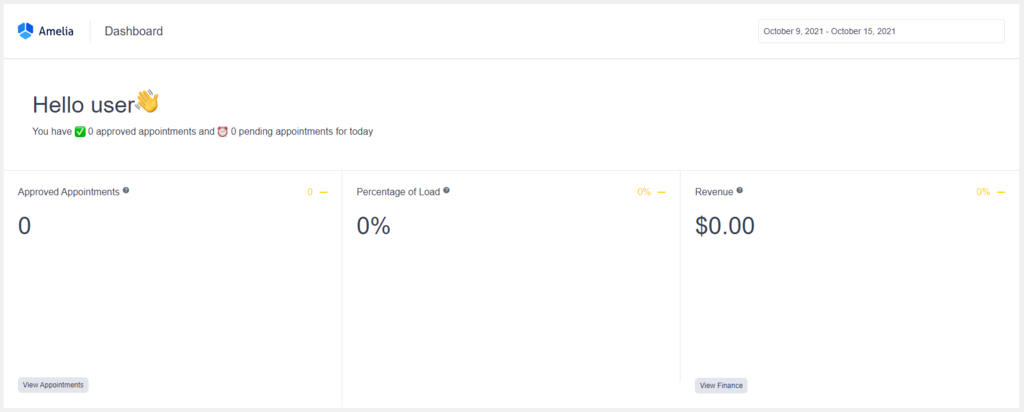Click the green checkmark approved icon
This screenshot has width=1024, height=412.
pos(80,131)
